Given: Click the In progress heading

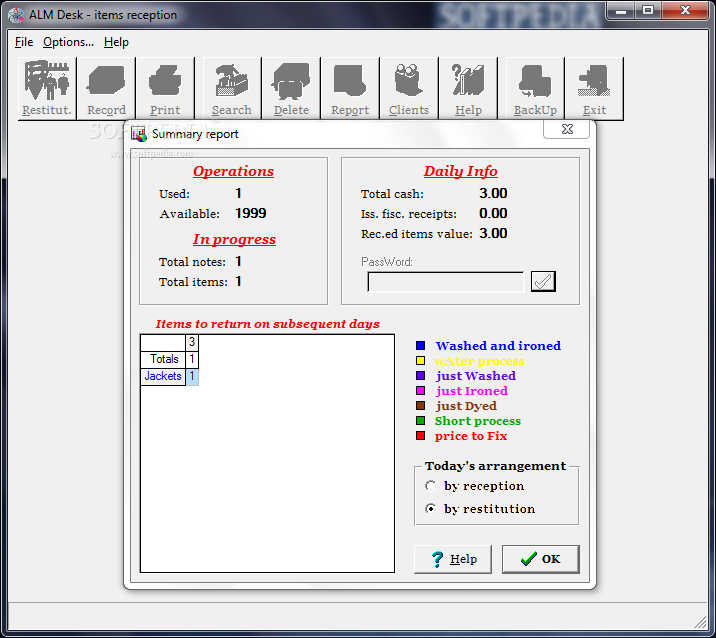Looking at the screenshot, I should (234, 239).
